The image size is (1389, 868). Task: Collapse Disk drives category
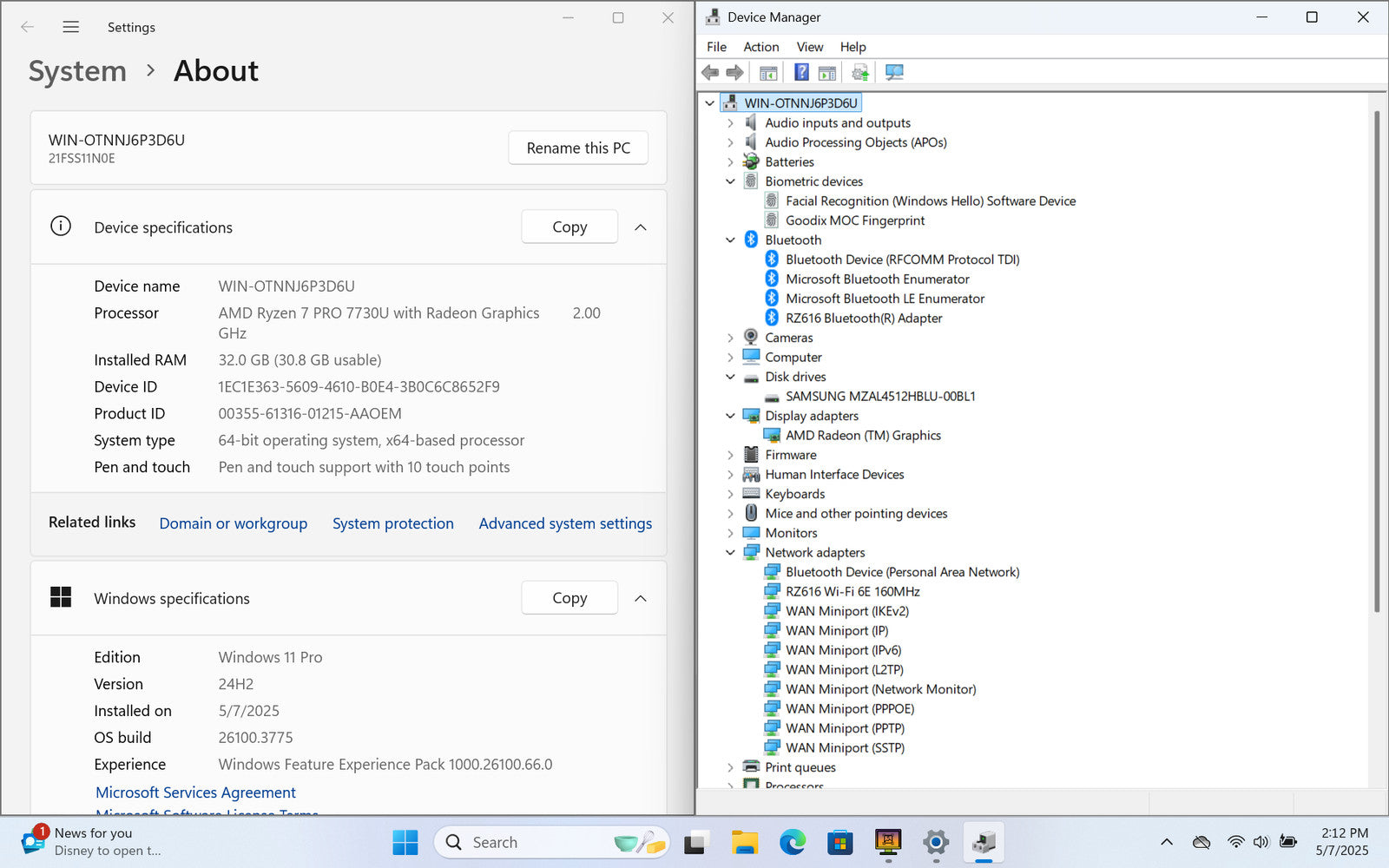point(730,377)
